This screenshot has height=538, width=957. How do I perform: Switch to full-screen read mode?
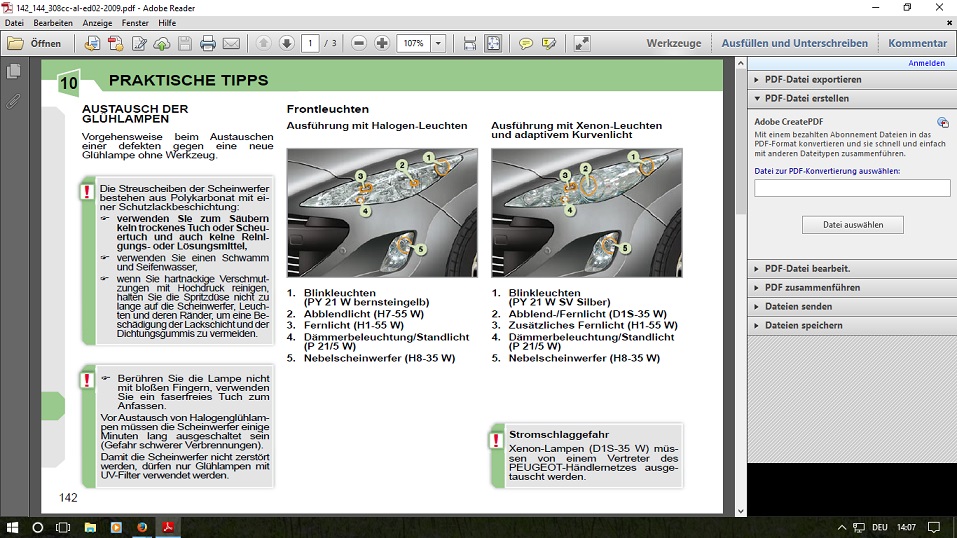click(x=582, y=44)
